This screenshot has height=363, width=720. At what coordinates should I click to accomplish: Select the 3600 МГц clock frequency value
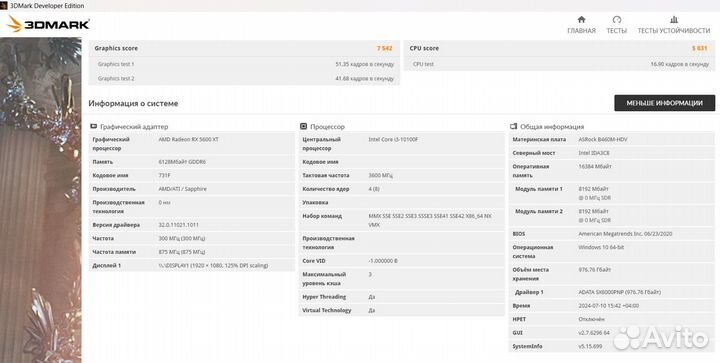click(380, 175)
